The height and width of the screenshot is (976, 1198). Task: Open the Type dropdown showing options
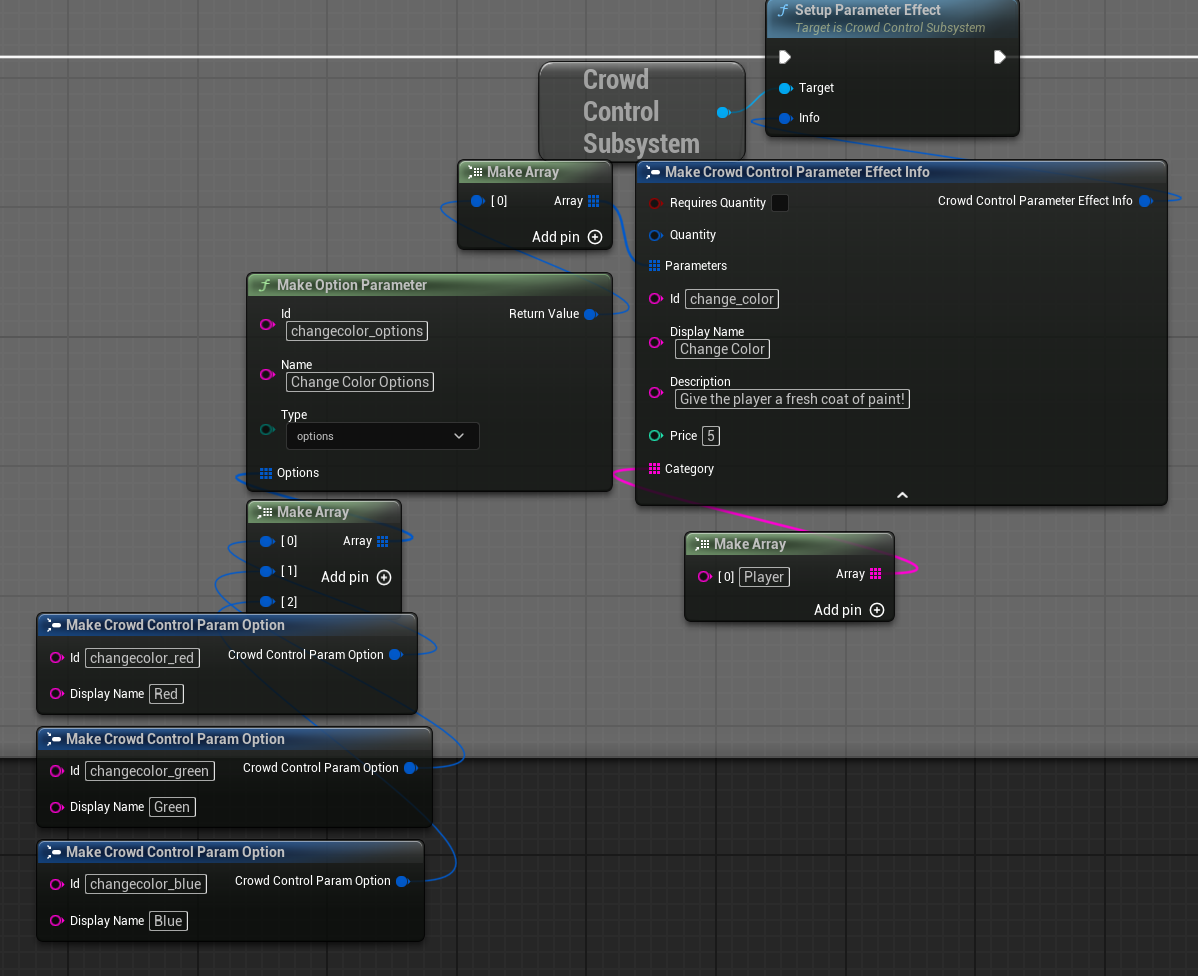[383, 436]
